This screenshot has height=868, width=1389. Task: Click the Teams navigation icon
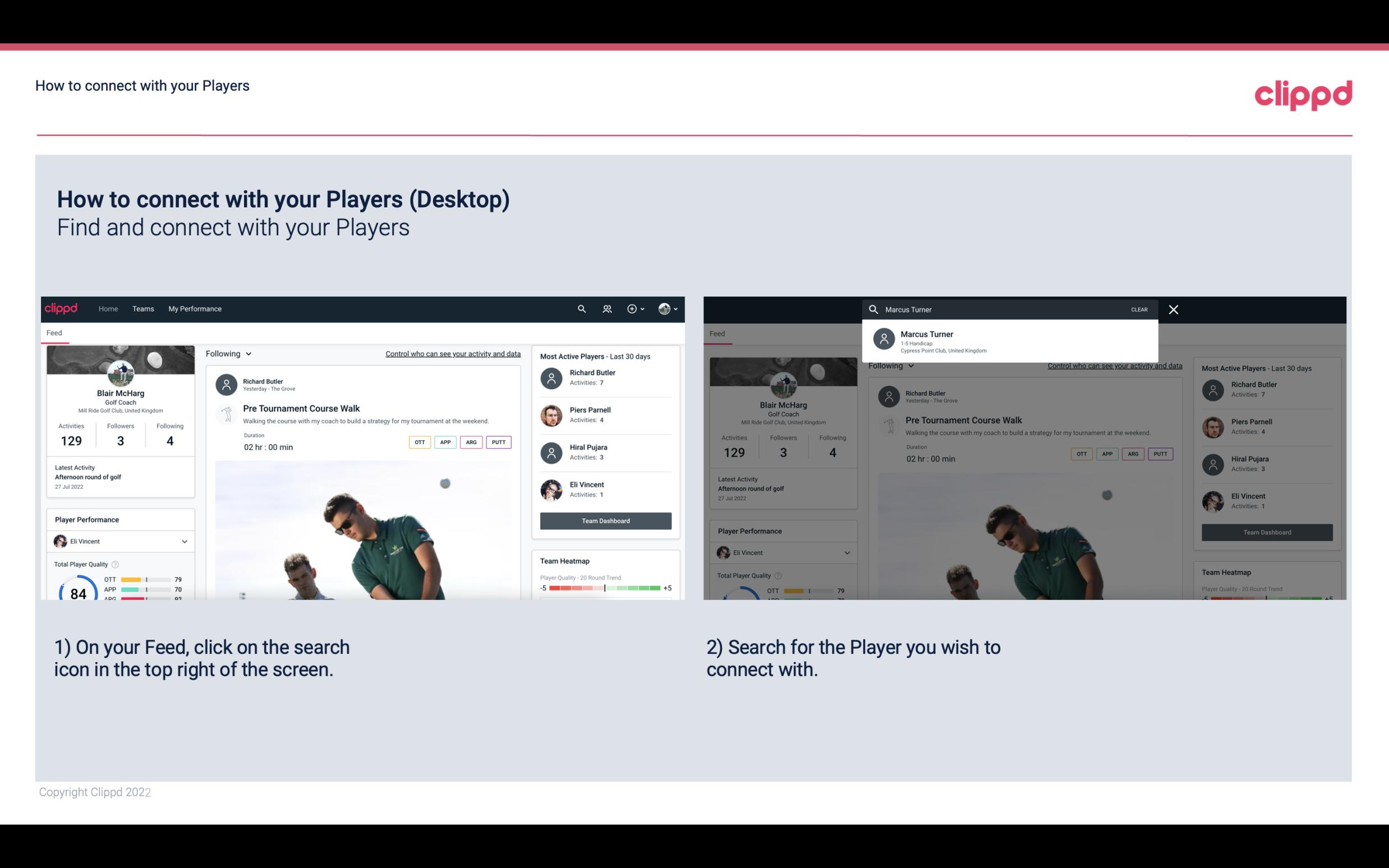(x=143, y=308)
